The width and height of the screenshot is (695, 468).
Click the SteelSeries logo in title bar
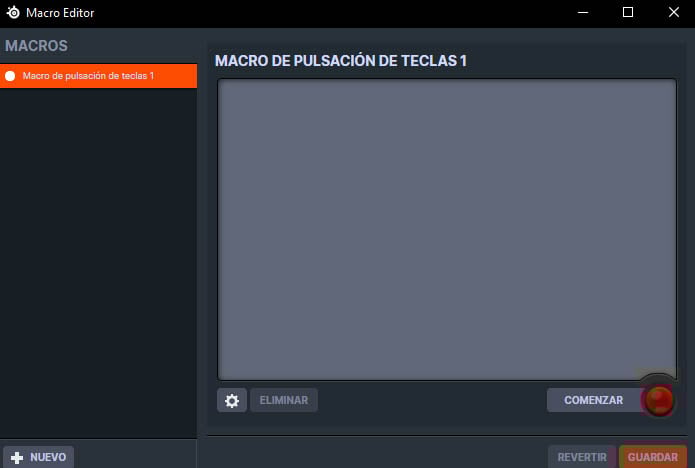(x=13, y=12)
